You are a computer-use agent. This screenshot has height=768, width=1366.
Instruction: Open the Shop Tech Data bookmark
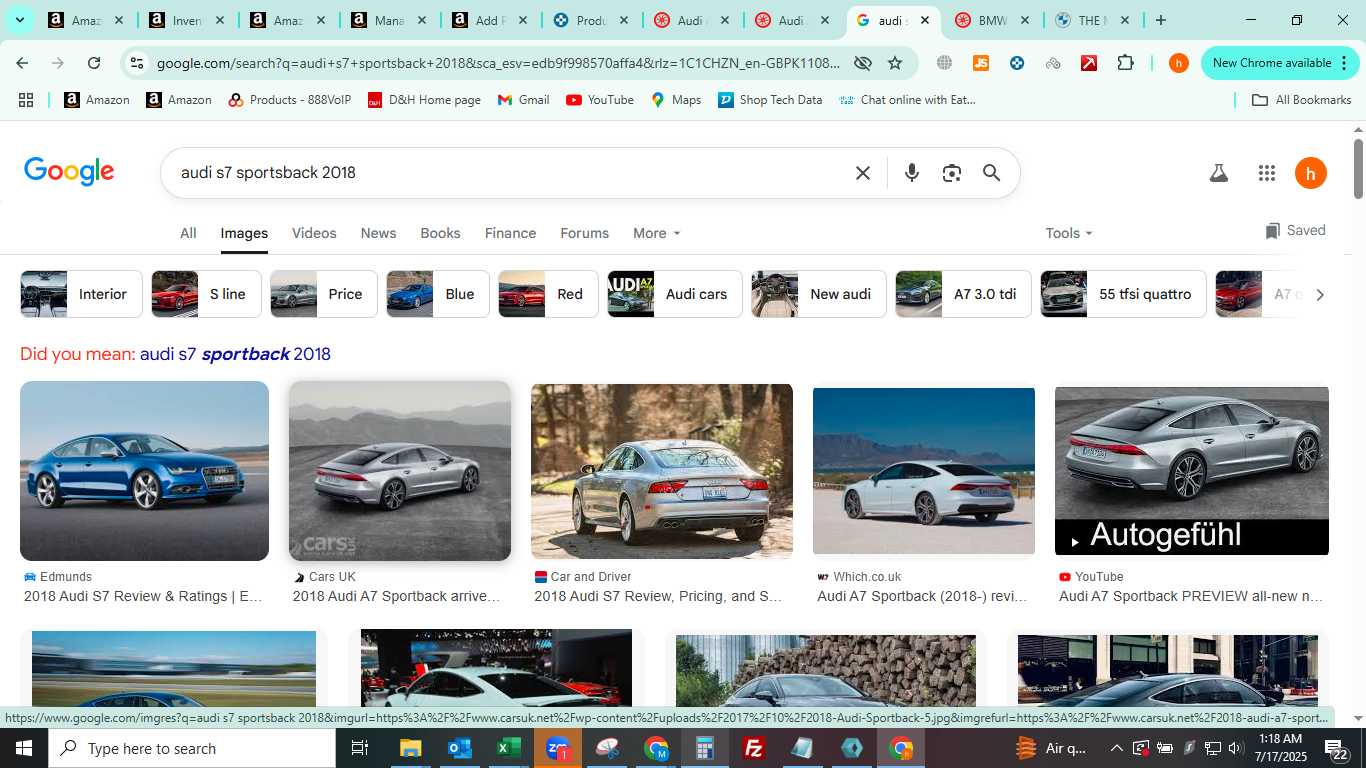770,100
